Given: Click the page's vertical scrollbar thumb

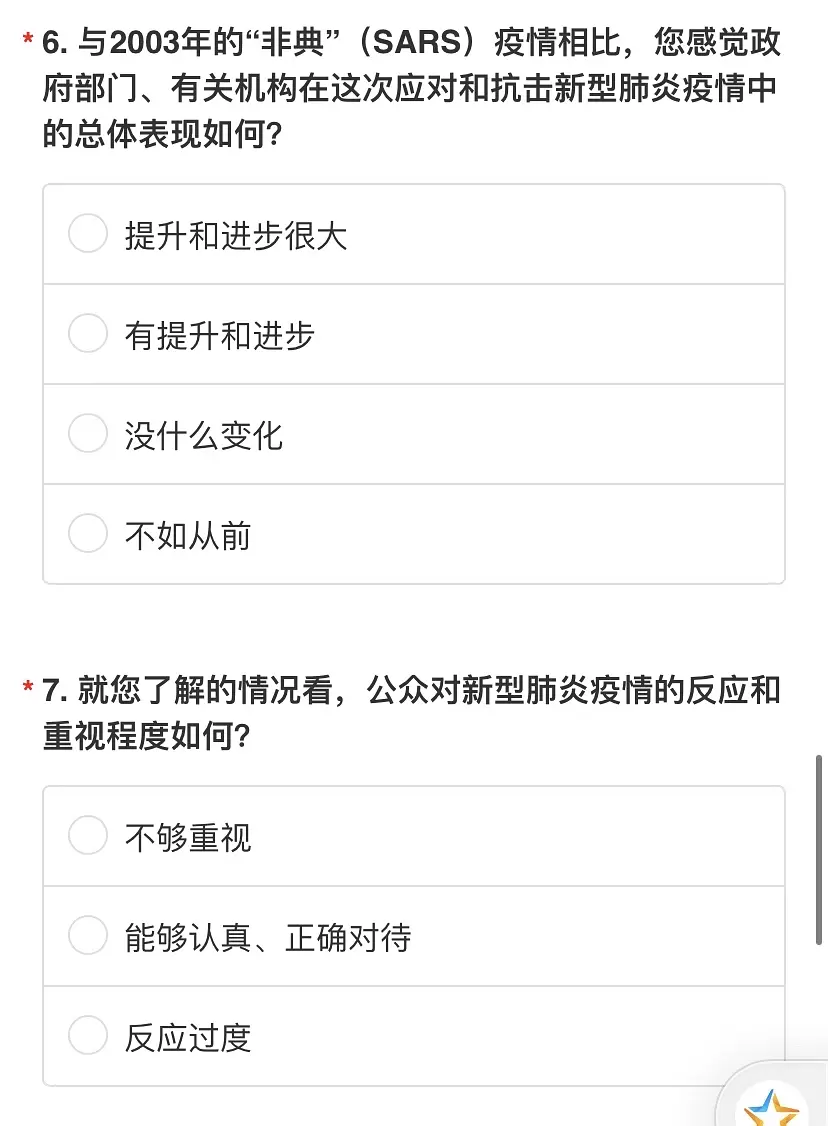Looking at the screenshot, I should coord(819,850).
